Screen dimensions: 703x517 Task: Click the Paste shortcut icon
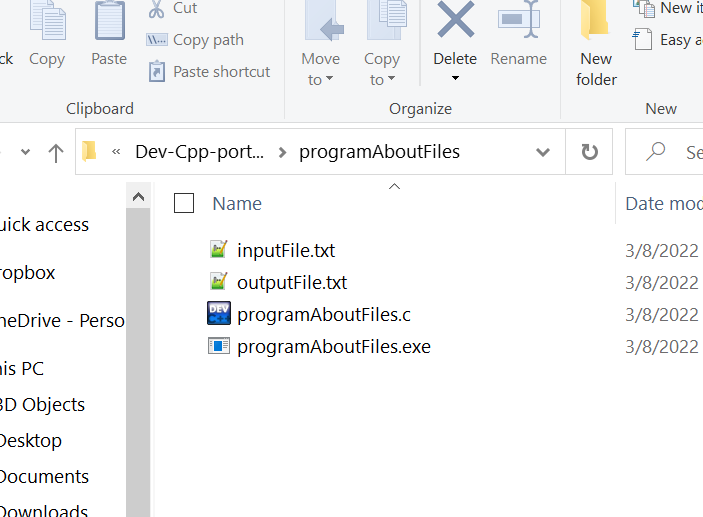click(x=157, y=71)
